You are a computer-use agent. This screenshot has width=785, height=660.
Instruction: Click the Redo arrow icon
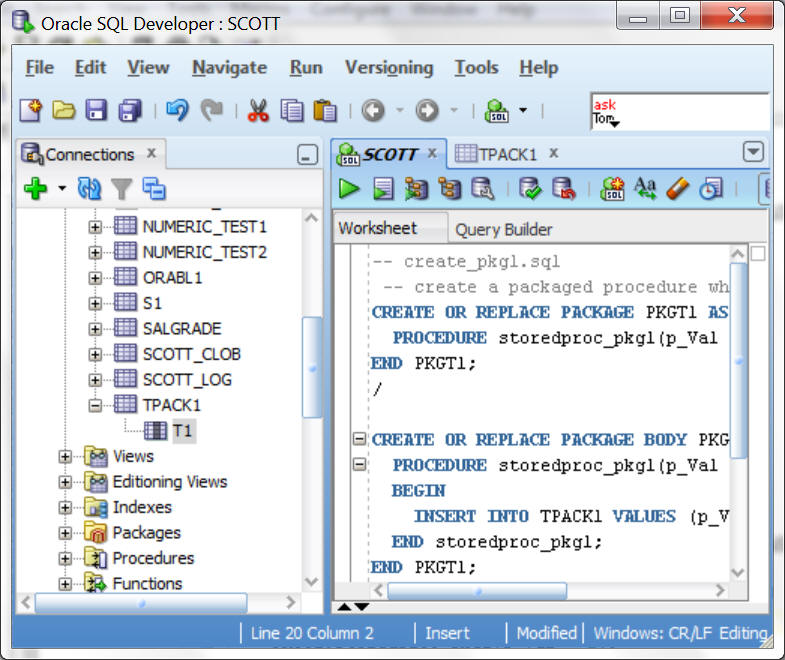212,110
